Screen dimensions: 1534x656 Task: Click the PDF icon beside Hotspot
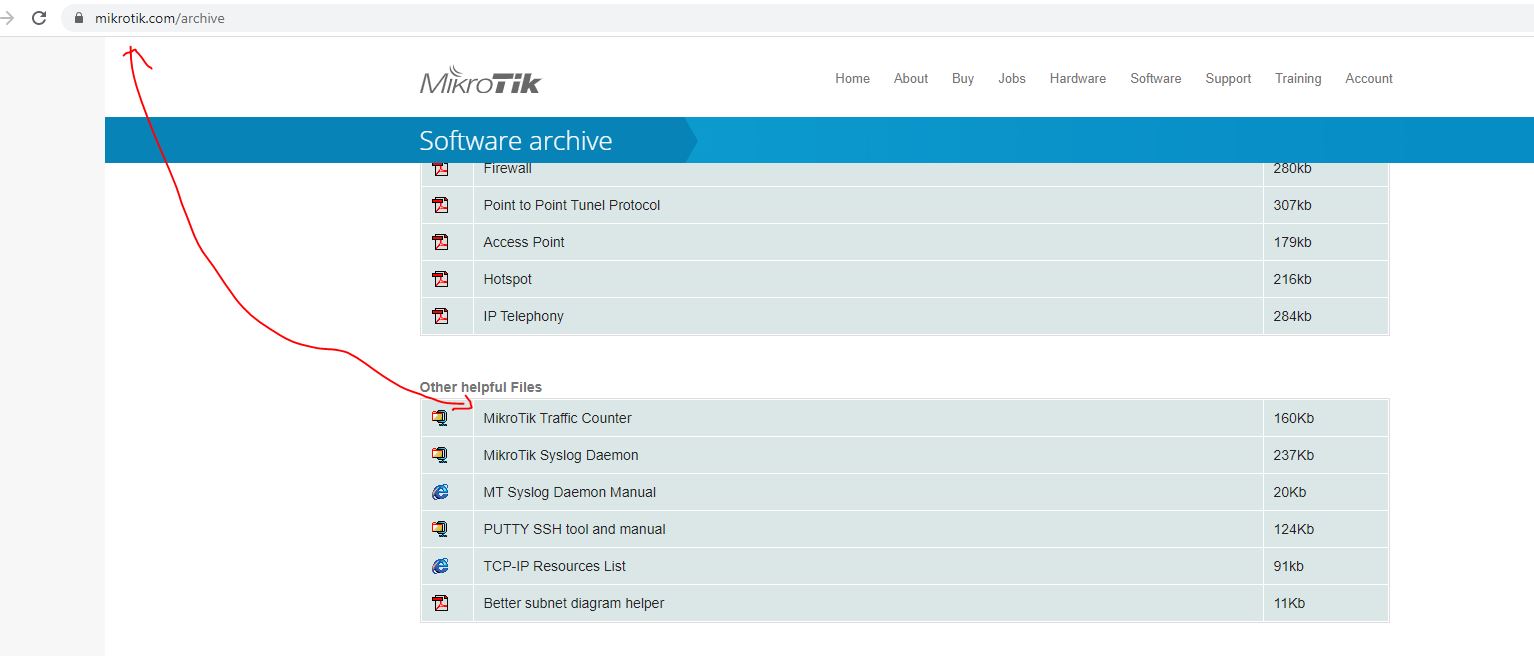(x=440, y=279)
